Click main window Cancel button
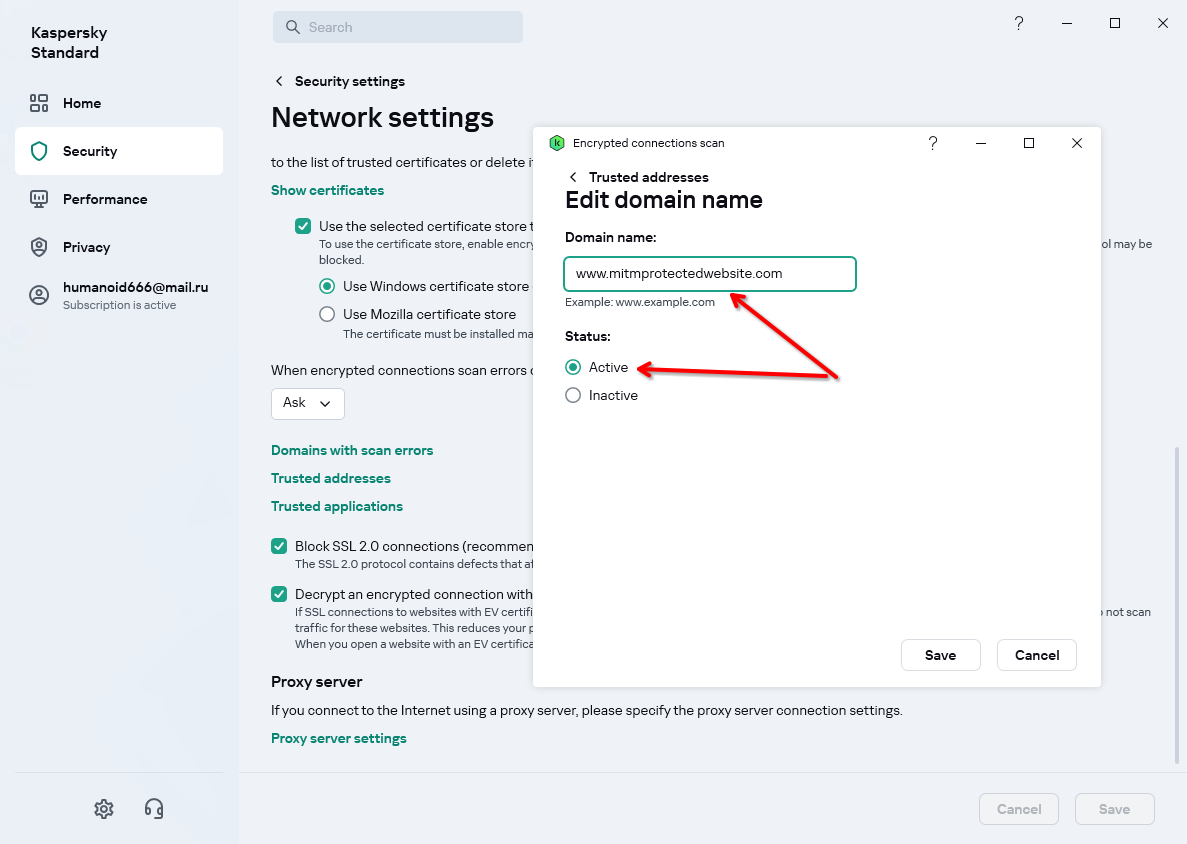1187x844 pixels. pyautogui.click(x=1018, y=809)
